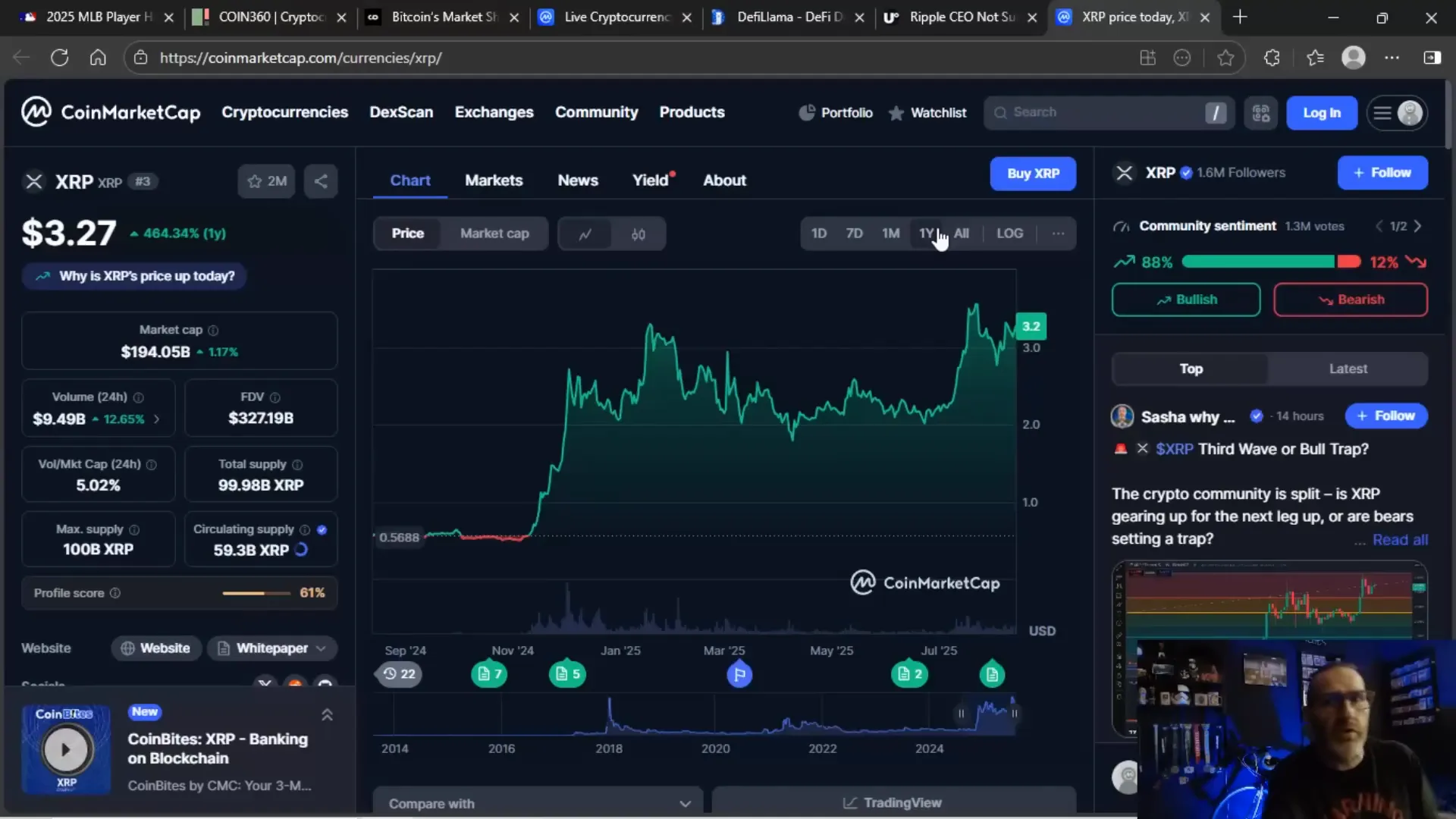Favorite this page with star icon
This screenshot has height=819, width=1456.
[x=1225, y=58]
